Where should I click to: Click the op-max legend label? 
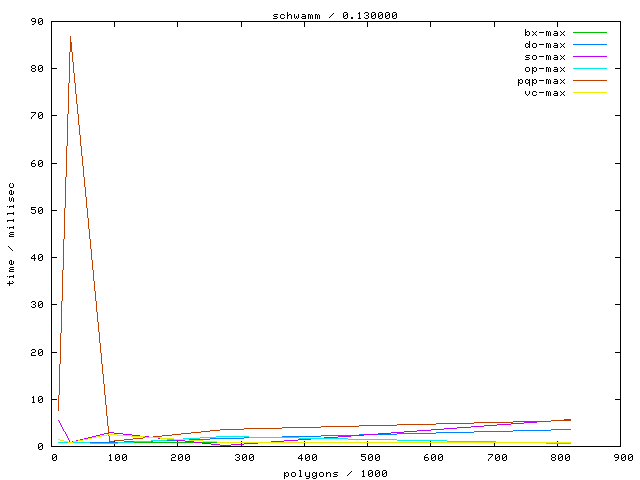[544, 69]
